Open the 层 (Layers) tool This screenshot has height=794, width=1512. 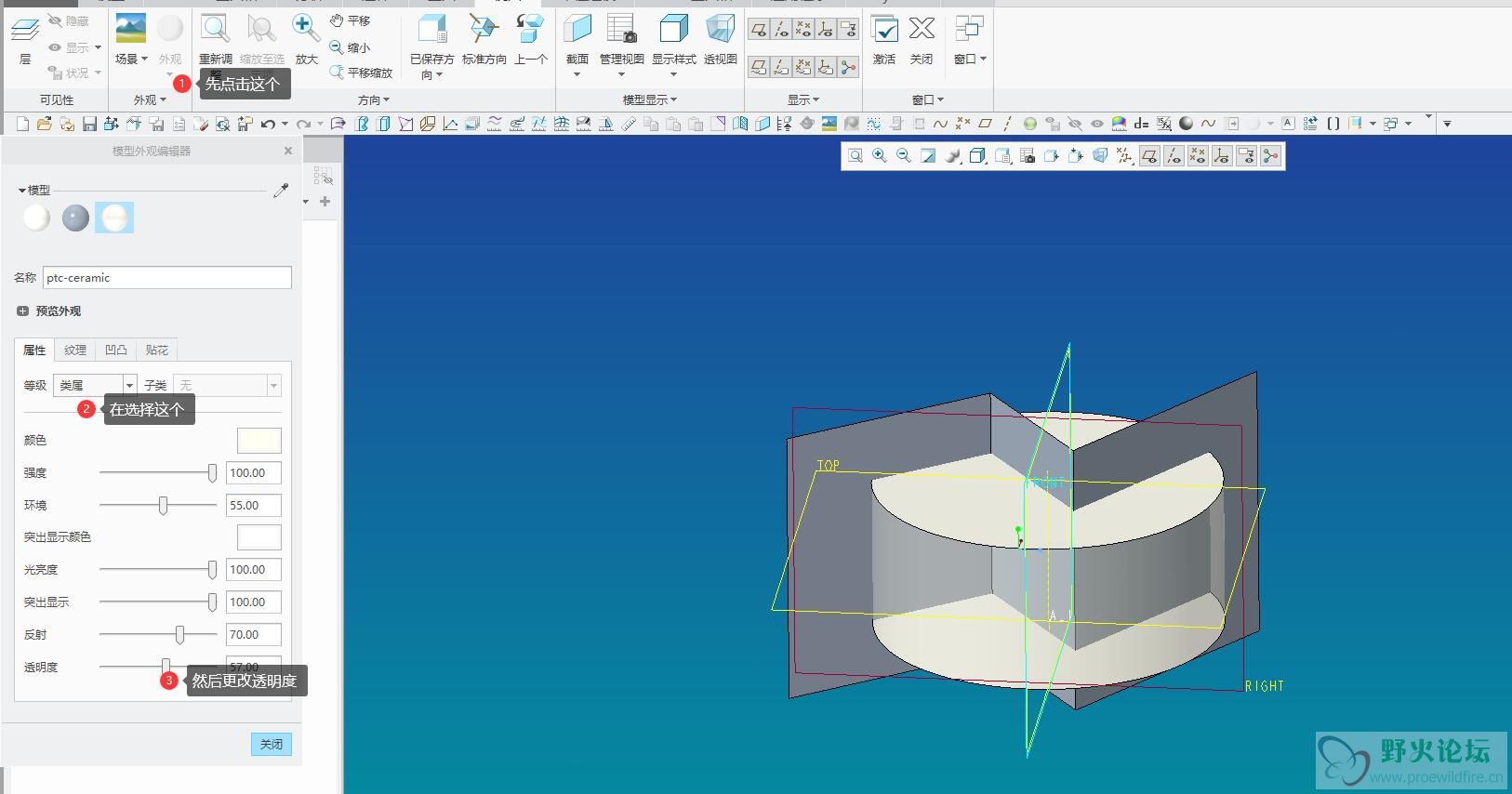[x=25, y=41]
